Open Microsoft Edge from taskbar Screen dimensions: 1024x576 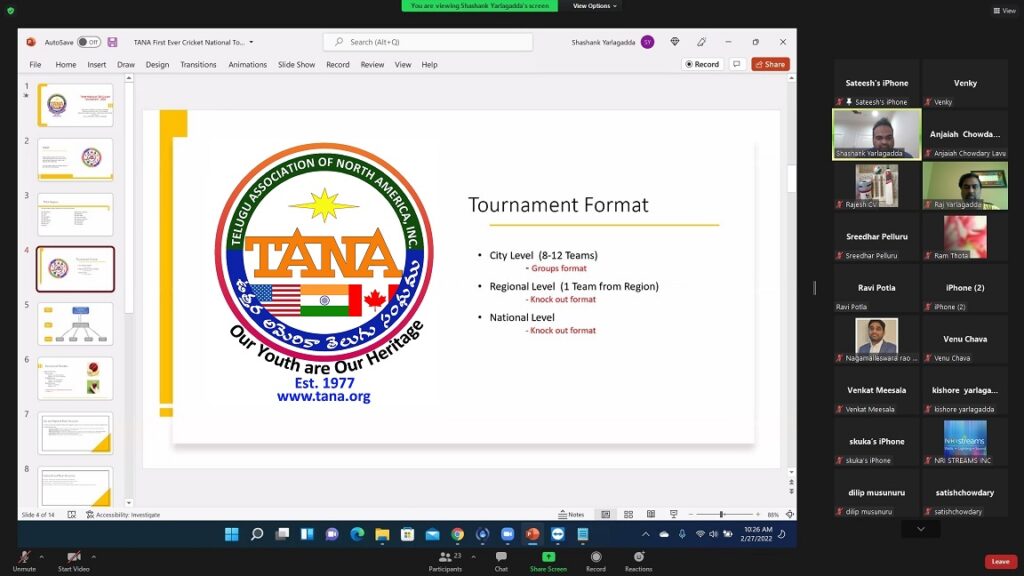357,534
